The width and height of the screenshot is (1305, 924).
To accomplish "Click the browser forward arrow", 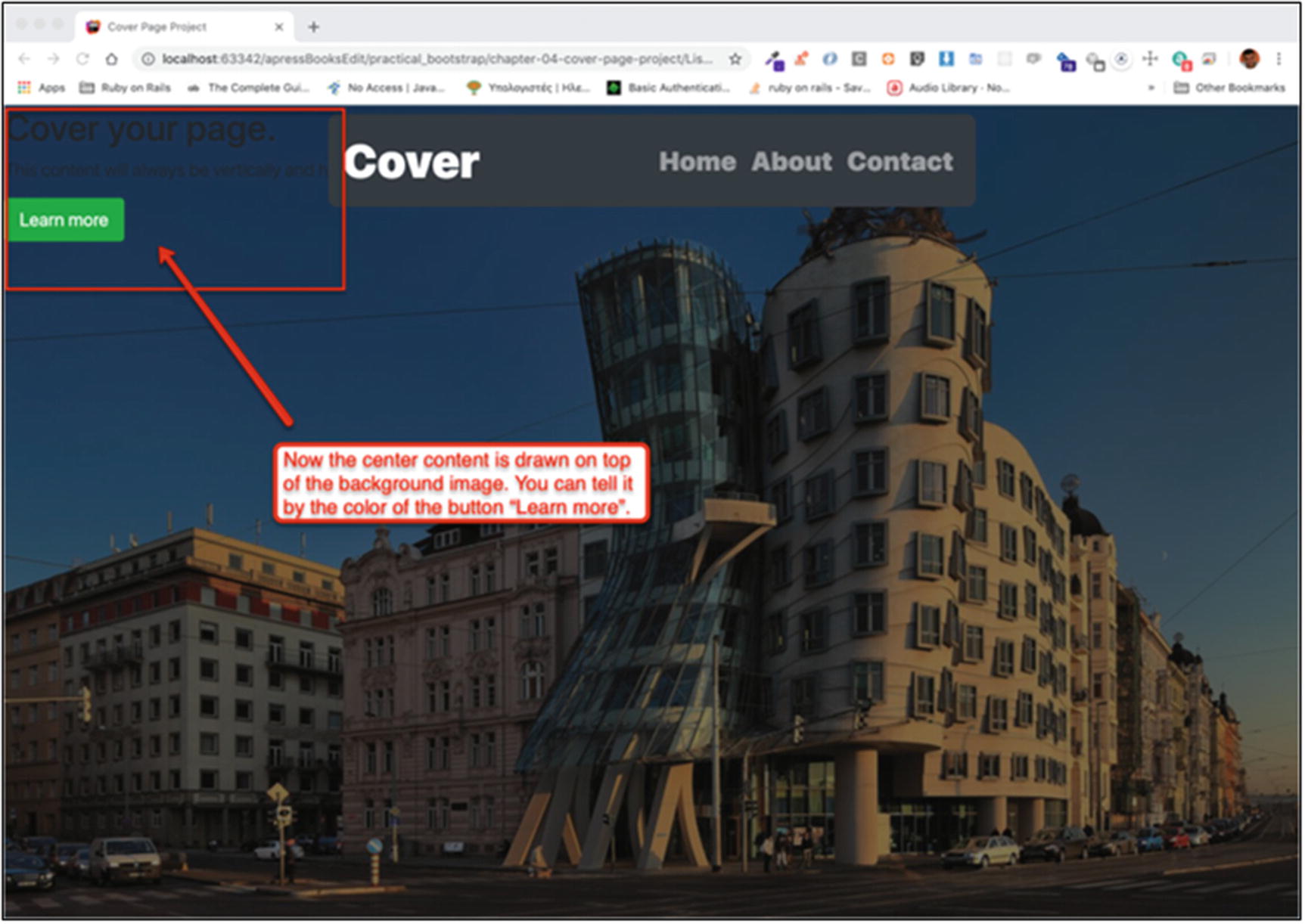I will coord(53,59).
